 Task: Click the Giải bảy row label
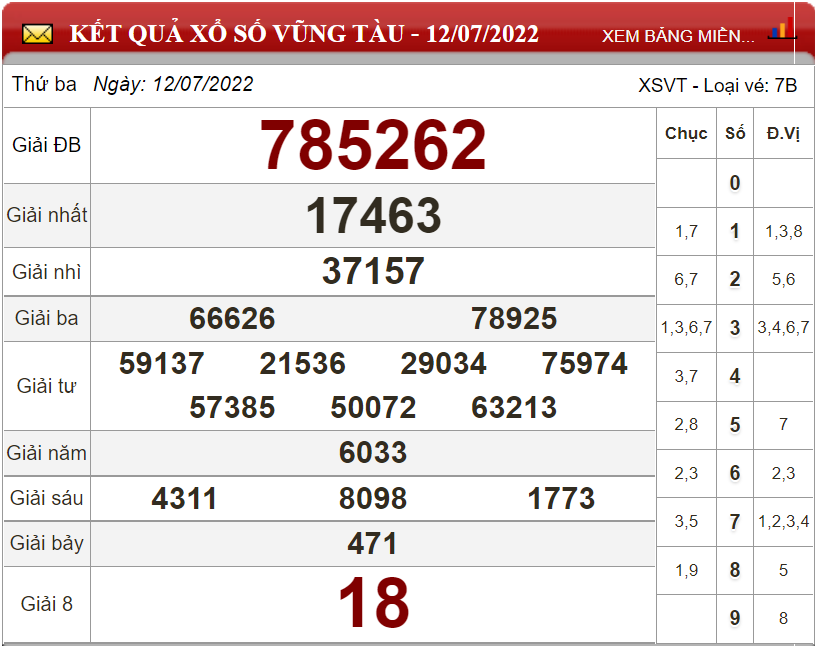click(46, 544)
